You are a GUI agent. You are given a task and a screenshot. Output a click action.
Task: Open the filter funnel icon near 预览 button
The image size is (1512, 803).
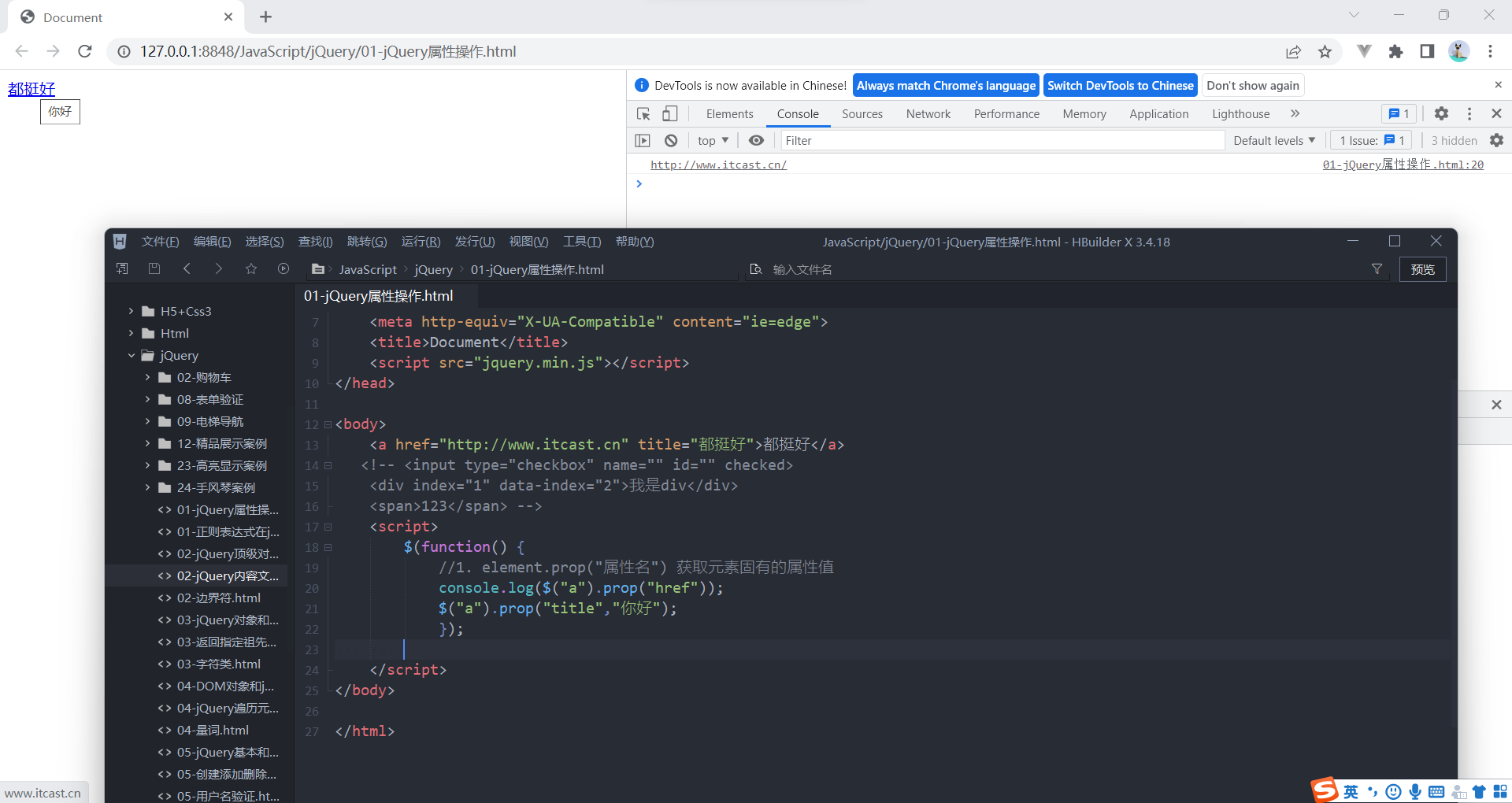pyautogui.click(x=1377, y=268)
